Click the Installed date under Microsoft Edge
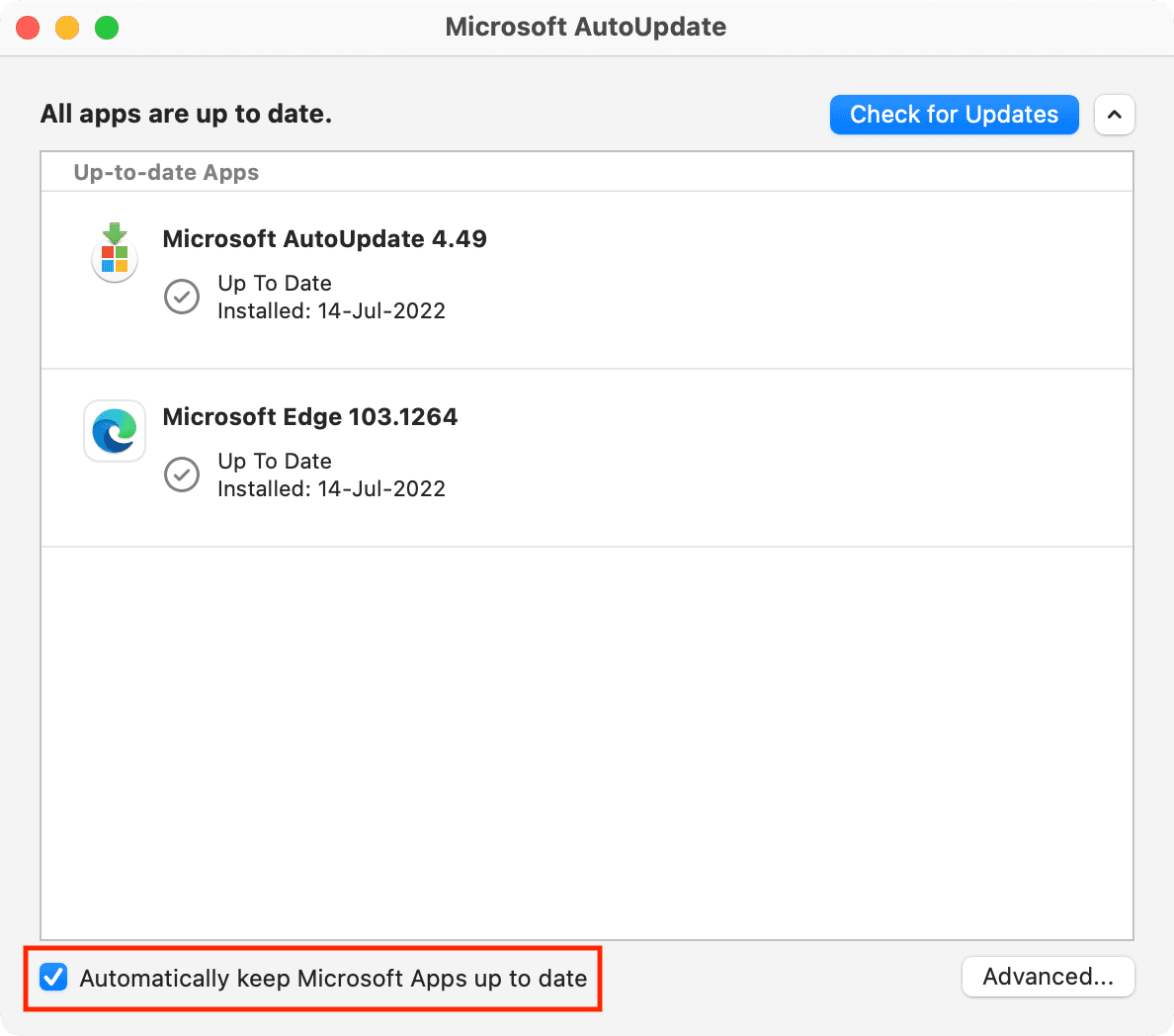This screenshot has width=1174, height=1036. (332, 488)
